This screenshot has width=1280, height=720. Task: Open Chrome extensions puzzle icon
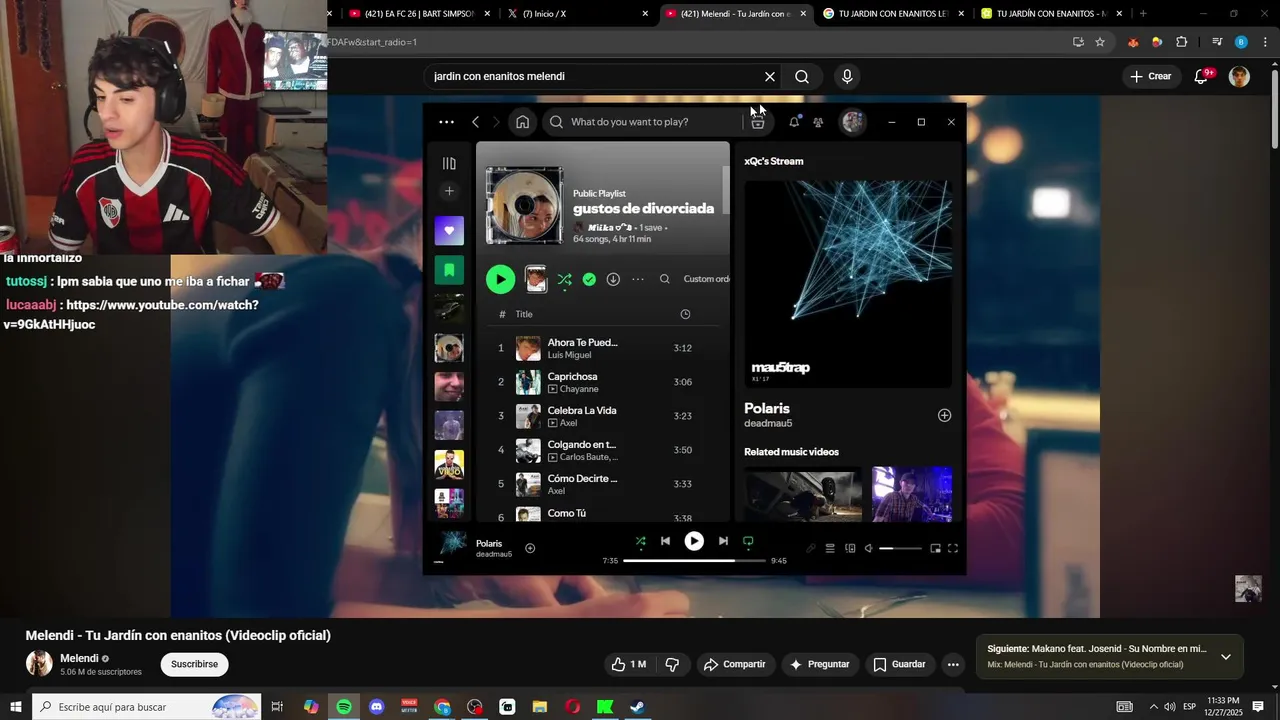coord(1181,42)
